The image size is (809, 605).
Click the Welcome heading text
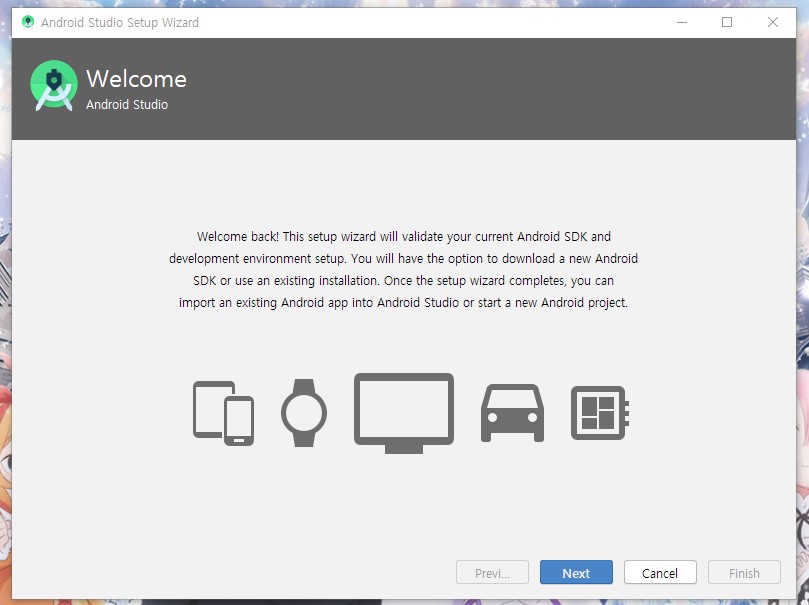136,79
